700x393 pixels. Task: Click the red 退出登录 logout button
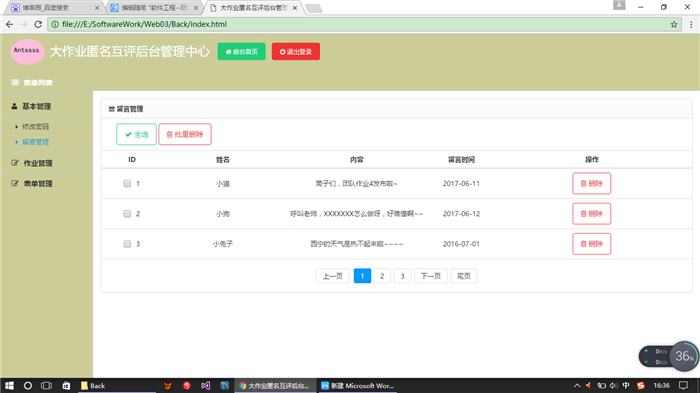(x=296, y=51)
